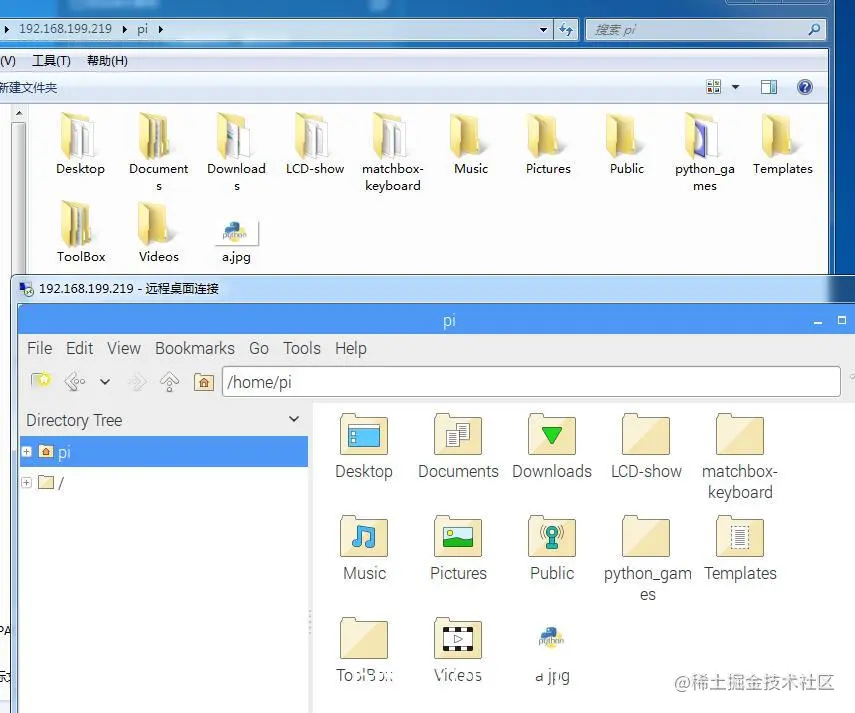
Task: Open the Explorer address bar history dropdown
Action: coord(543,29)
